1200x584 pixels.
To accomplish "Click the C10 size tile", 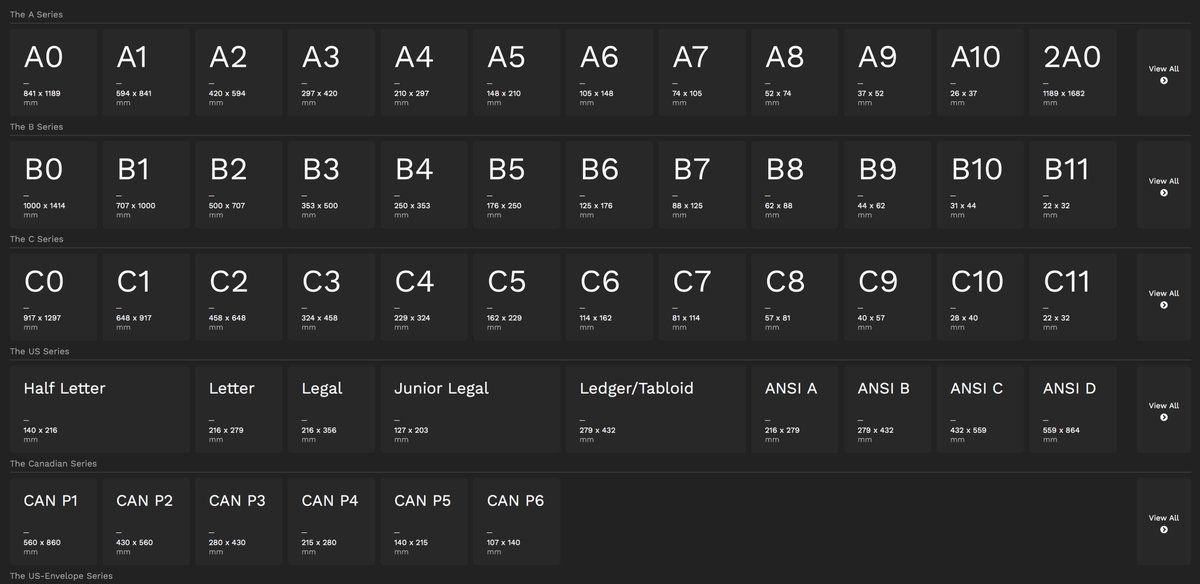I will (980, 297).
